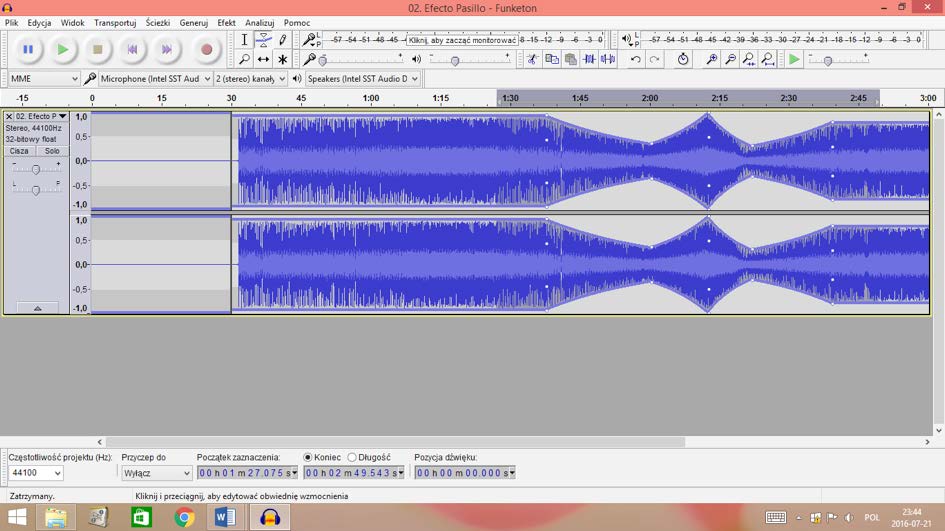945x531 pixels.
Task: Click the Fit Project zoom icon
Action: tap(768, 59)
